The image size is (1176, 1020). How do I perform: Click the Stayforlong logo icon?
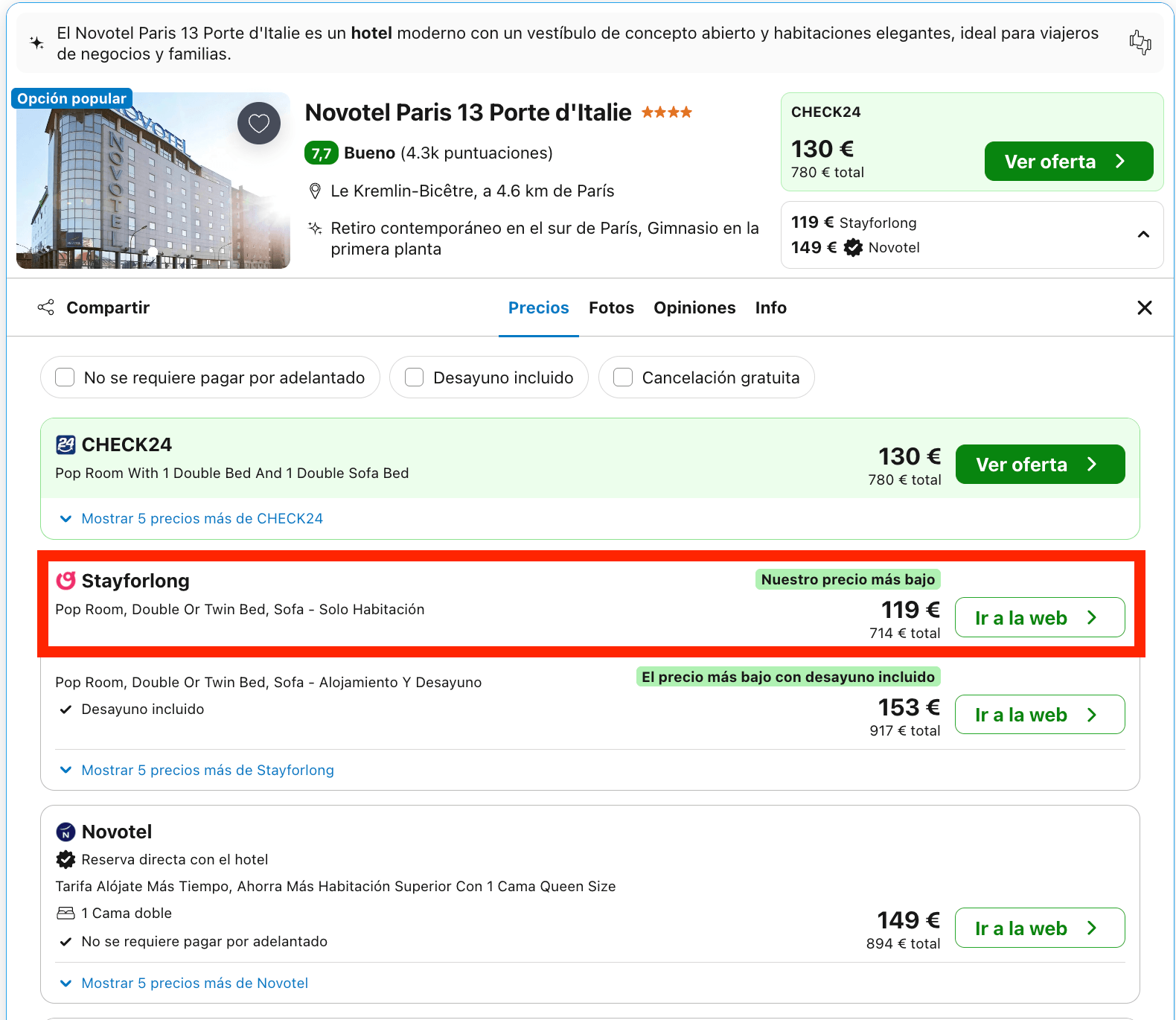click(x=66, y=580)
